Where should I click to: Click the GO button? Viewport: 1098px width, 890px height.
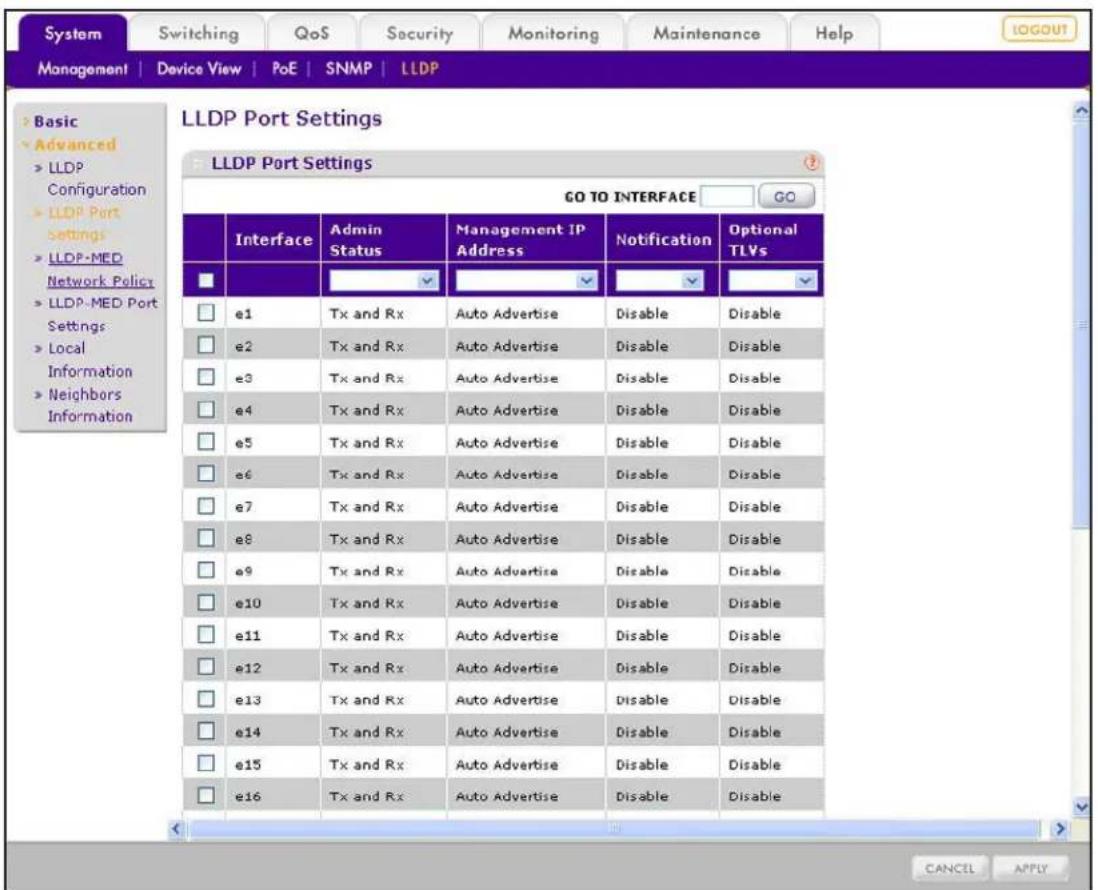tap(786, 197)
